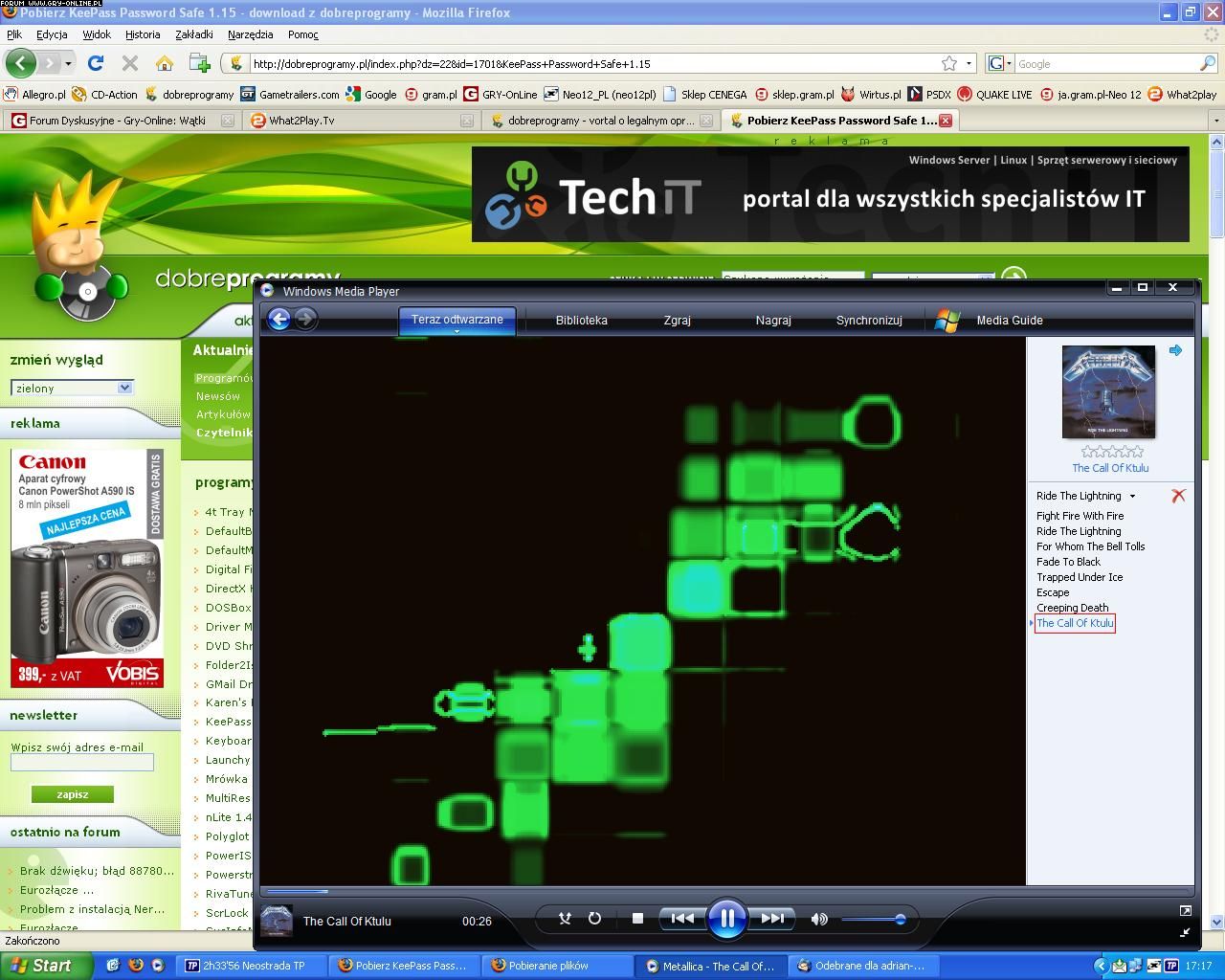
Task: Switch to compact mode in Media Player
Action: [1185, 932]
